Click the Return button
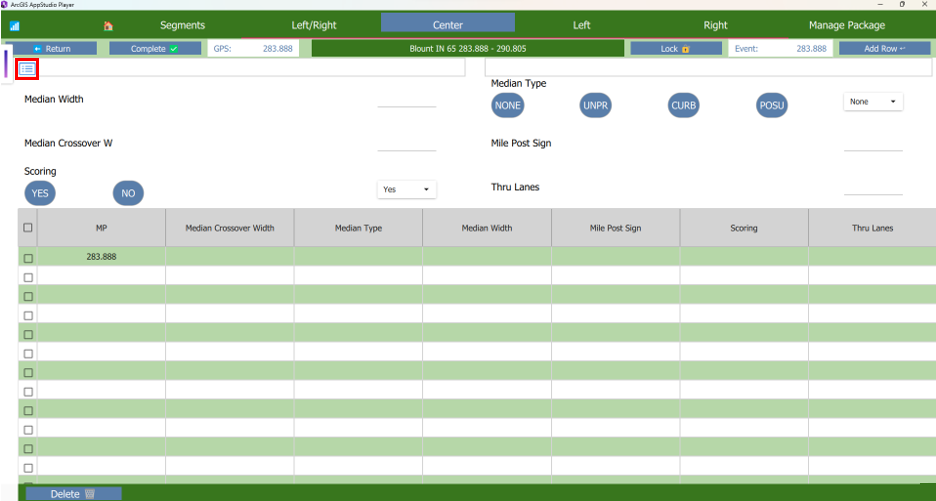Image resolution: width=936 pixels, height=501 pixels. tap(51, 48)
